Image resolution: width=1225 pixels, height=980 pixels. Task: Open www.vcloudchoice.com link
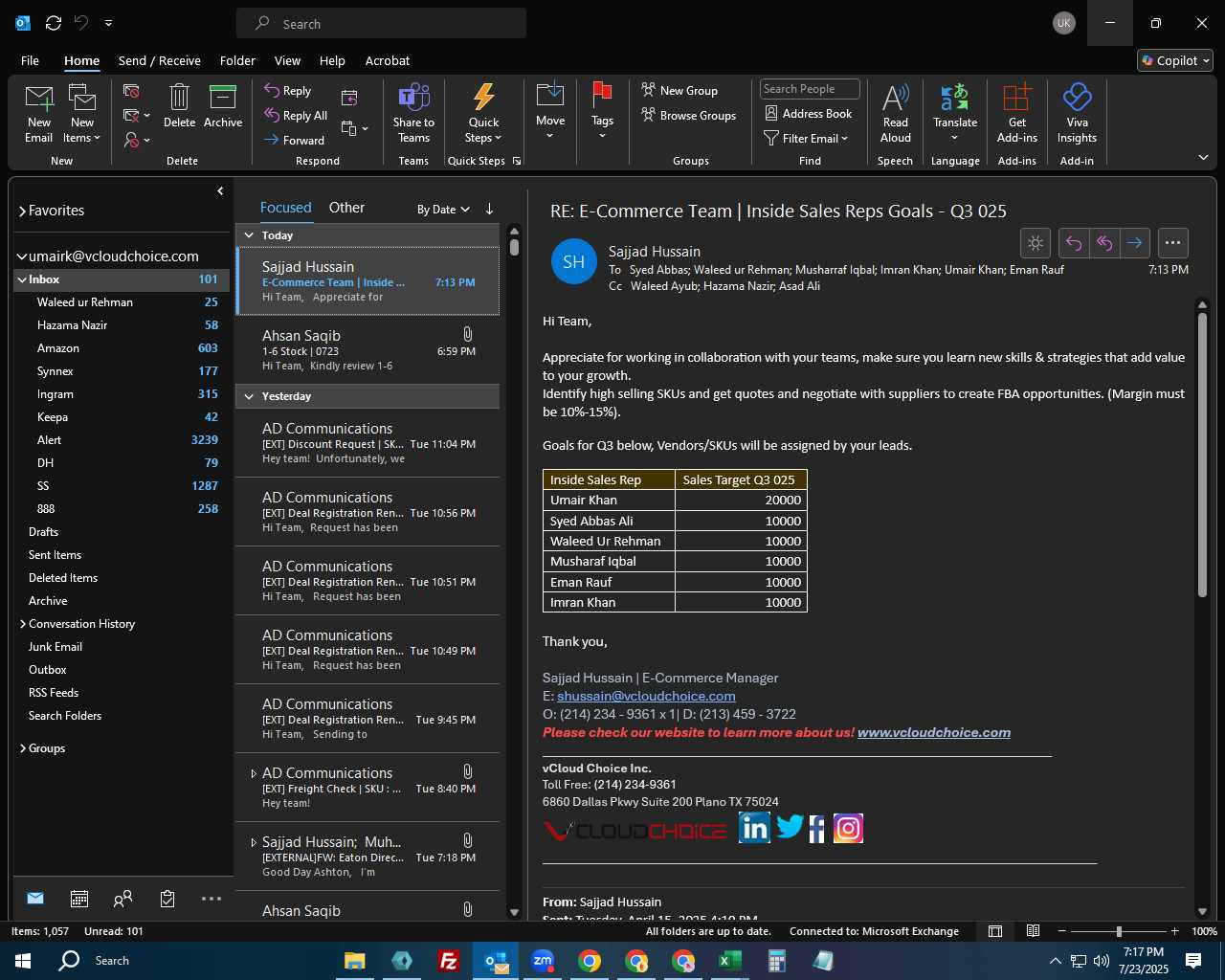tap(934, 733)
